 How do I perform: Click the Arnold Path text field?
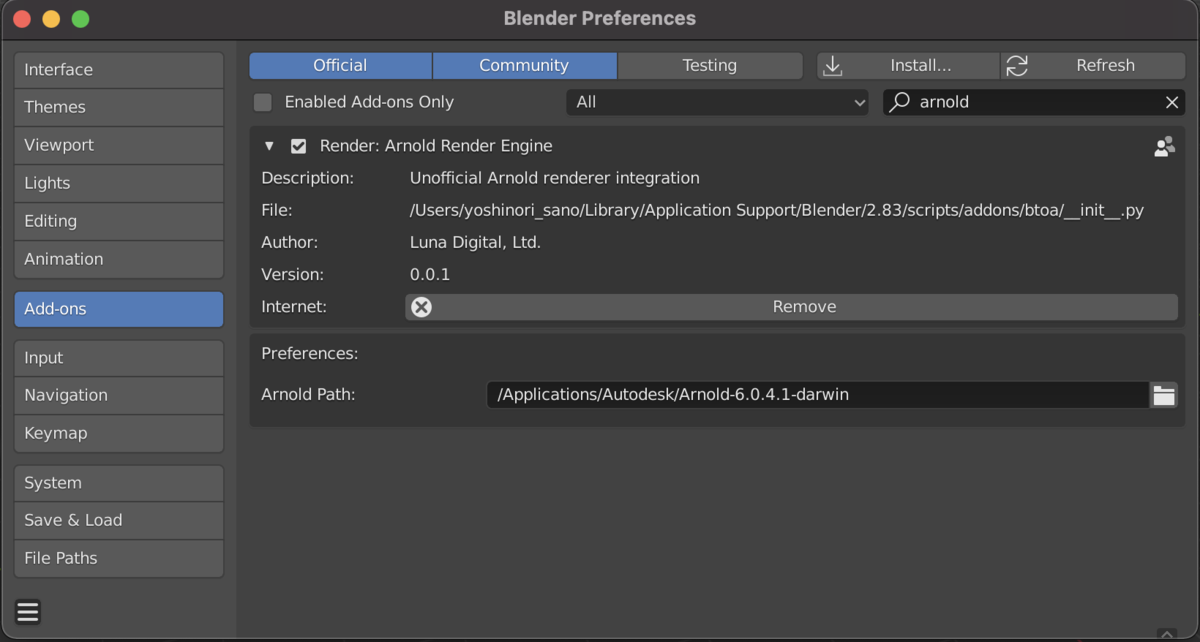point(818,395)
